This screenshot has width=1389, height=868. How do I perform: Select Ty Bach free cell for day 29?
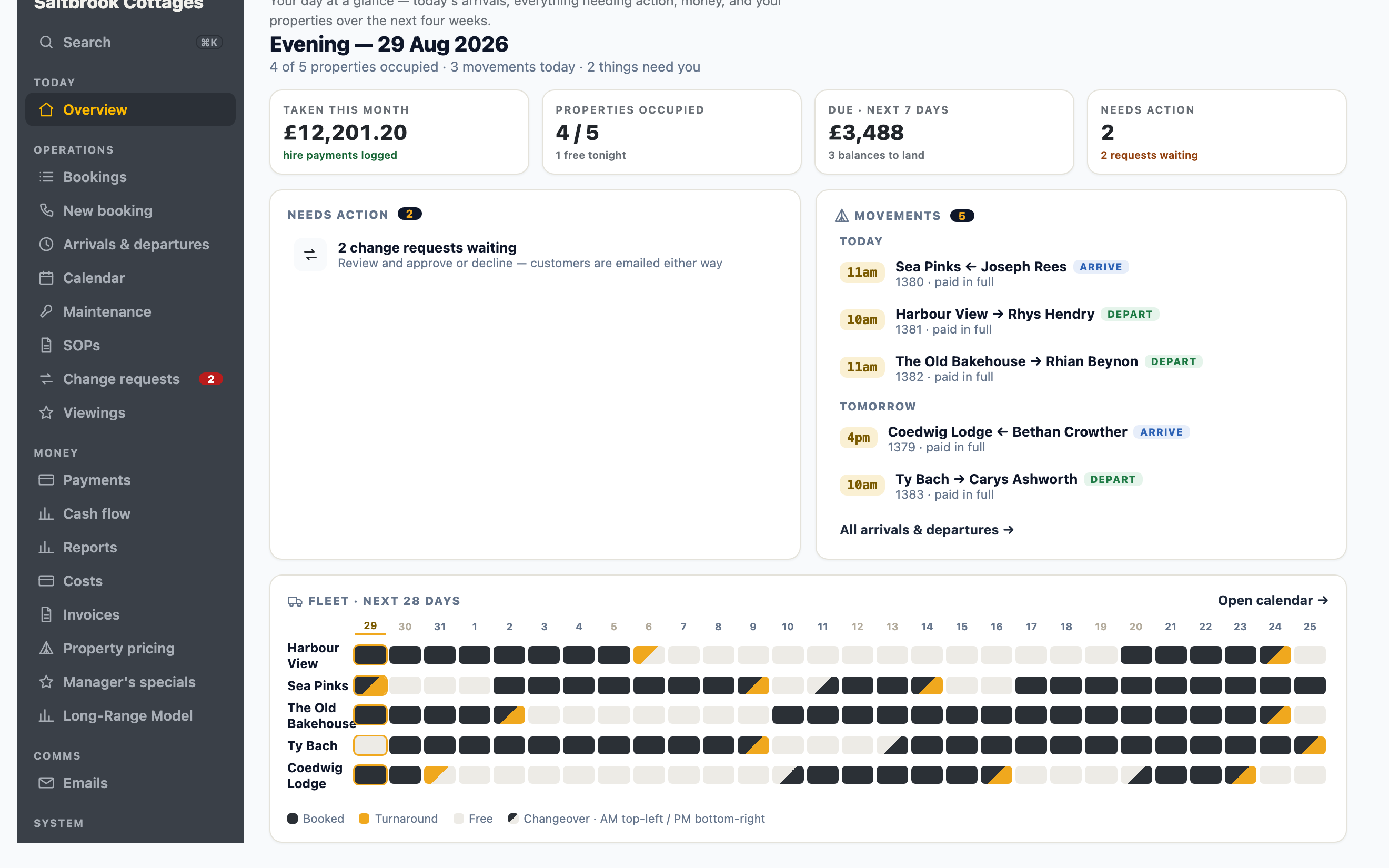(370, 745)
